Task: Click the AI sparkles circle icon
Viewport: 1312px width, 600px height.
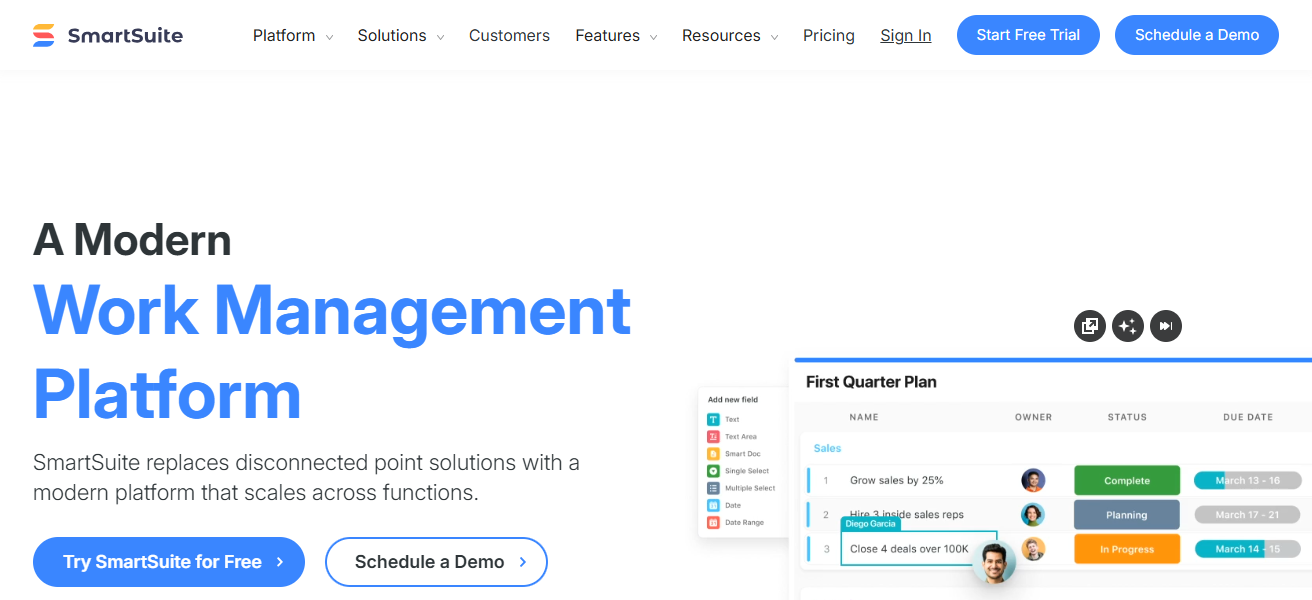Action: point(1128,326)
